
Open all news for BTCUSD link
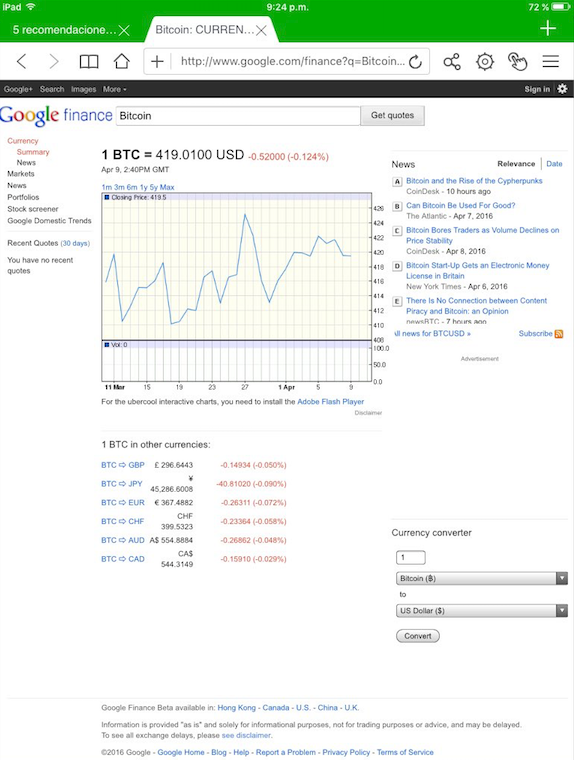tap(432, 333)
